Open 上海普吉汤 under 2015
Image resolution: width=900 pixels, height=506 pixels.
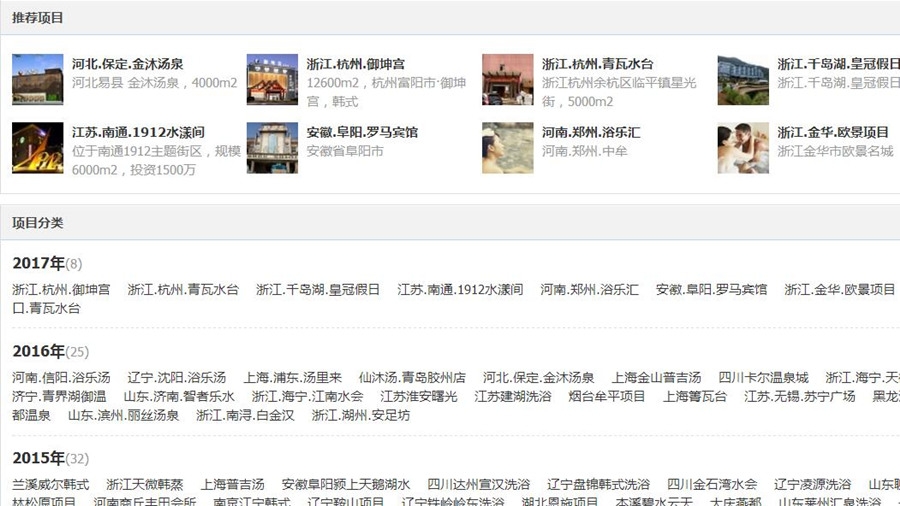coord(232,484)
